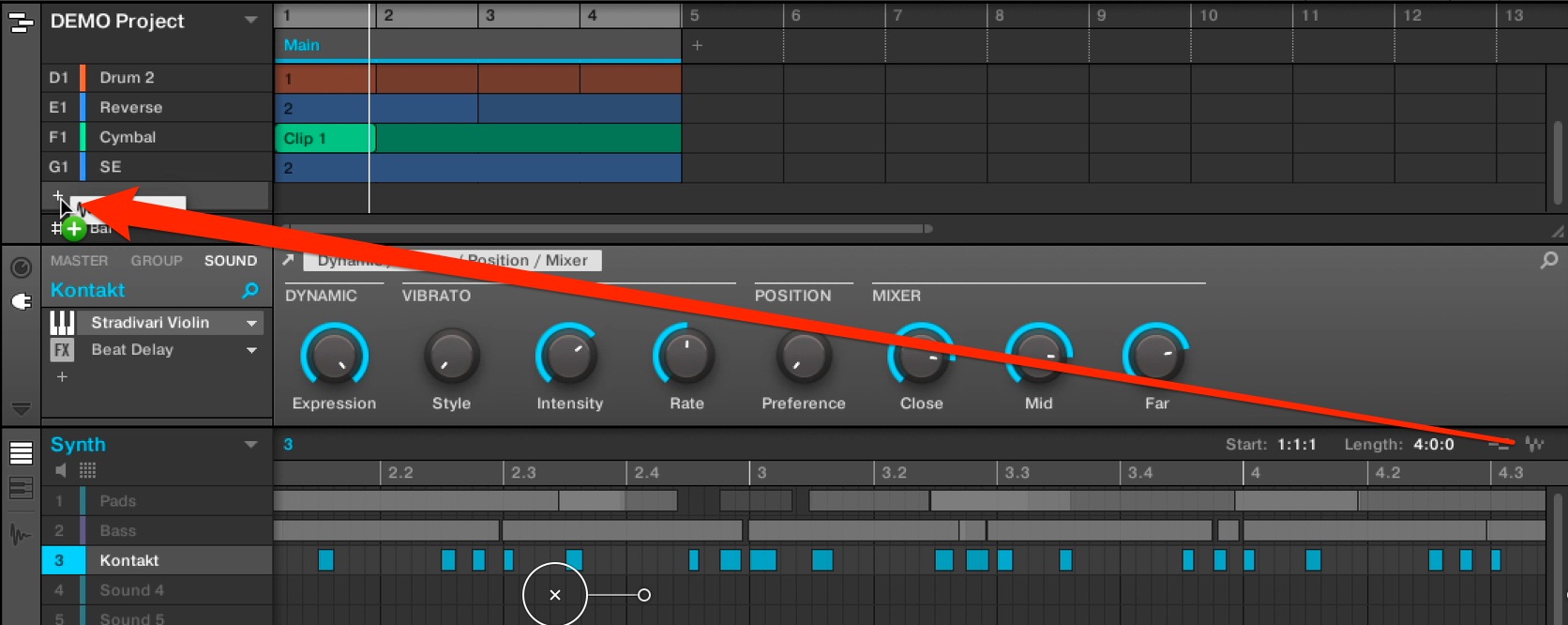The image size is (1568, 625).
Task: Select the Plug-in icon in the control area
Action: pyautogui.click(x=21, y=301)
